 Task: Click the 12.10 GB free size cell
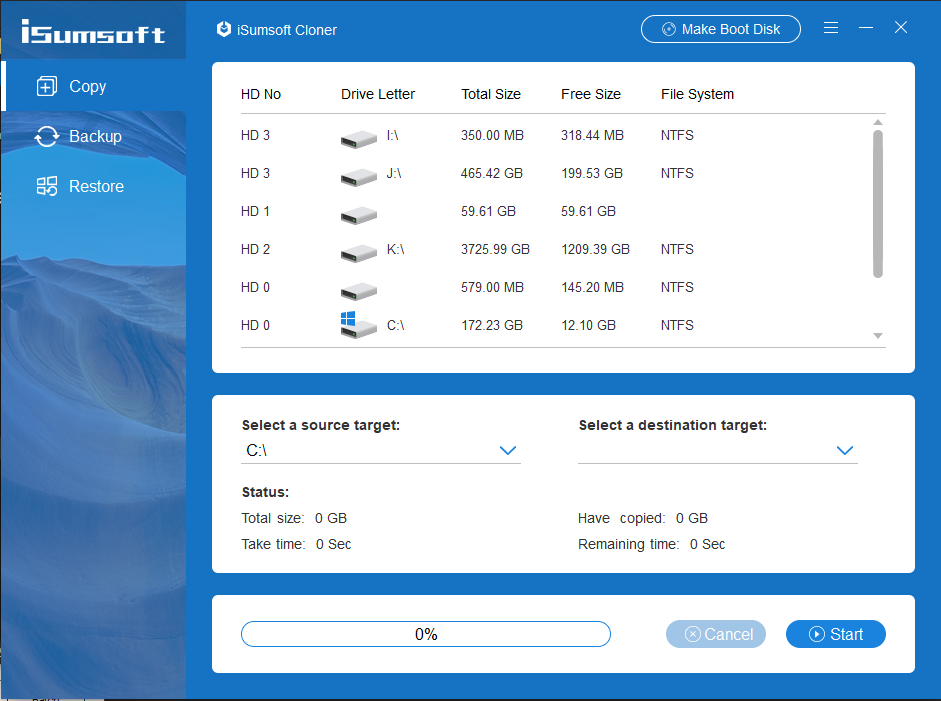tap(589, 325)
